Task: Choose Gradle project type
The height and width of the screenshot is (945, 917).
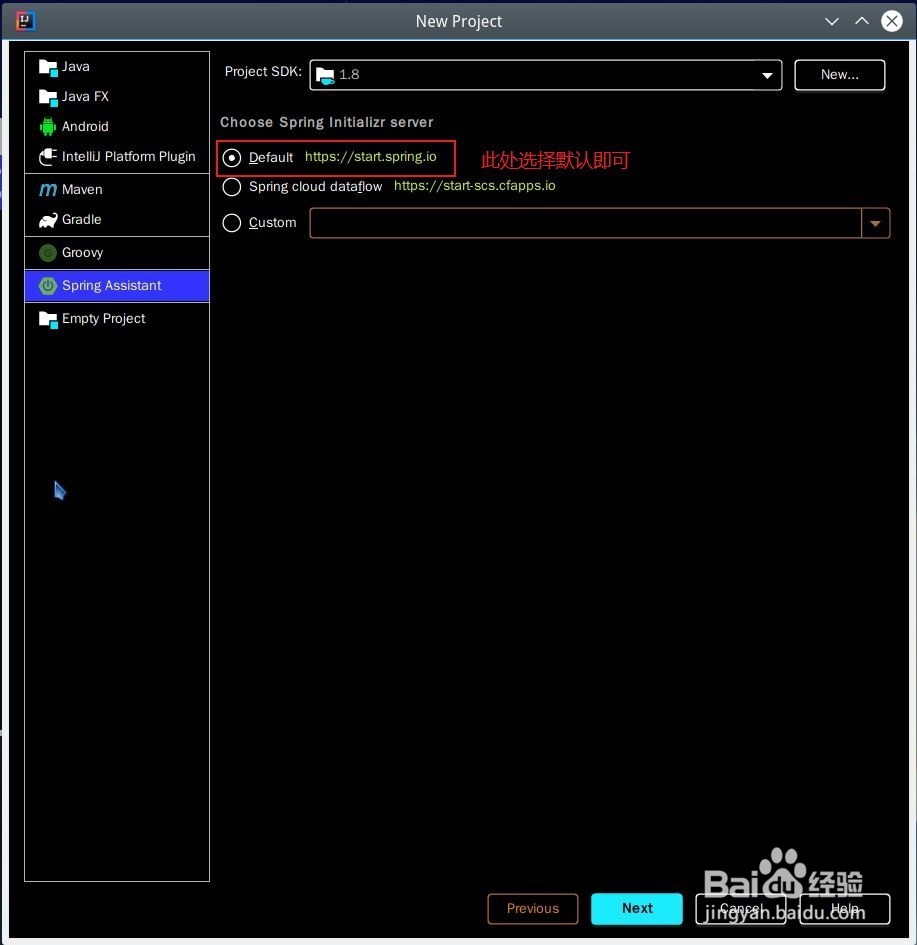Action: pyautogui.click(x=117, y=220)
